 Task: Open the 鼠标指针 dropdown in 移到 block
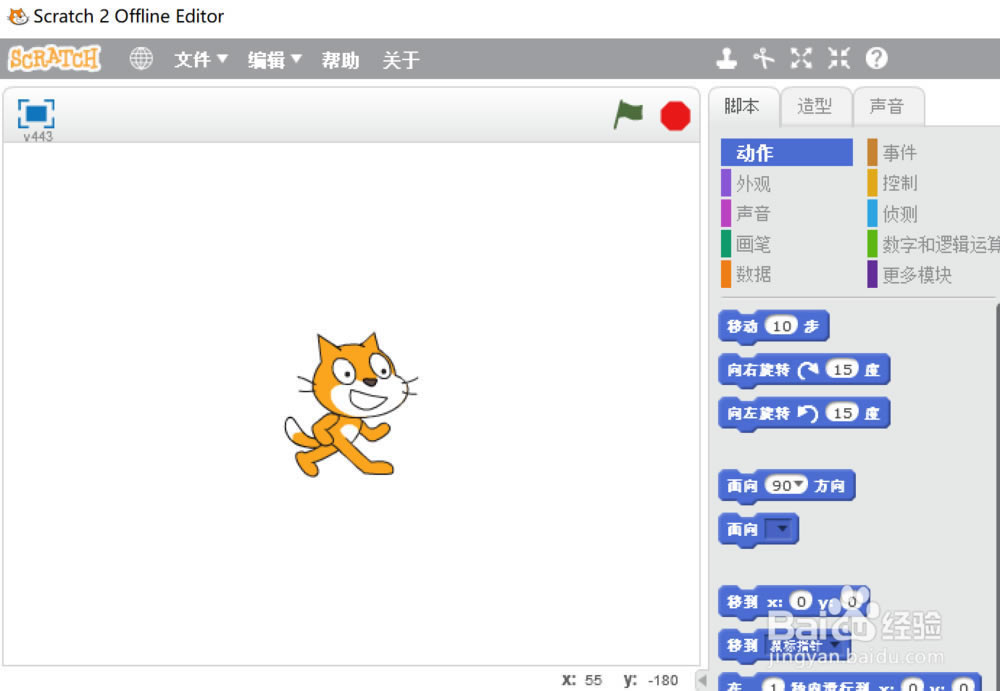point(805,646)
